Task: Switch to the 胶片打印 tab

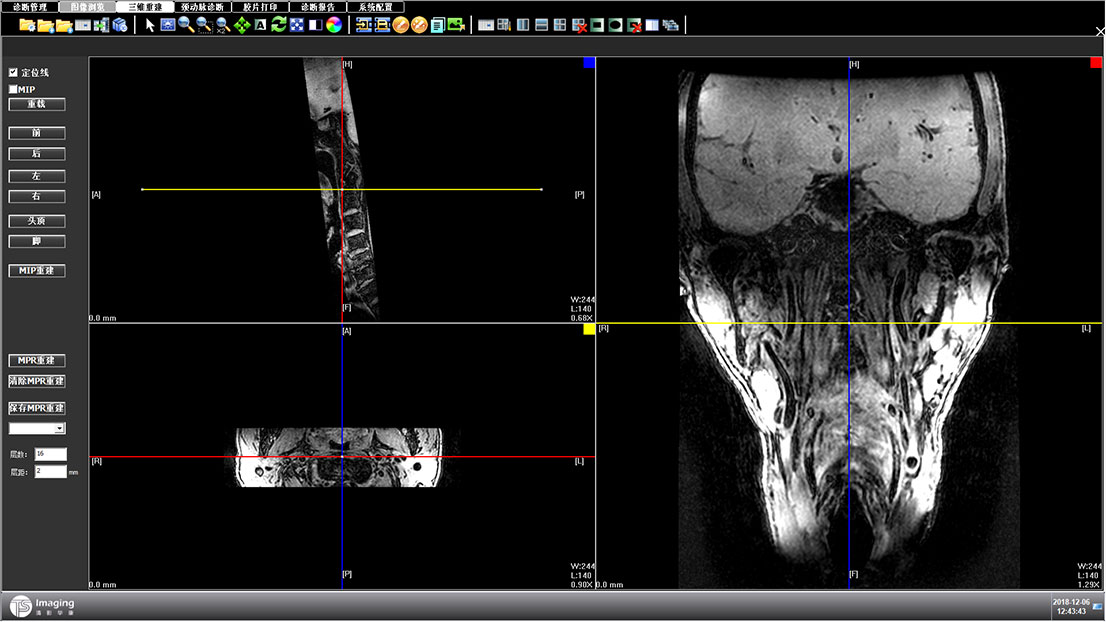Action: pyautogui.click(x=260, y=6)
